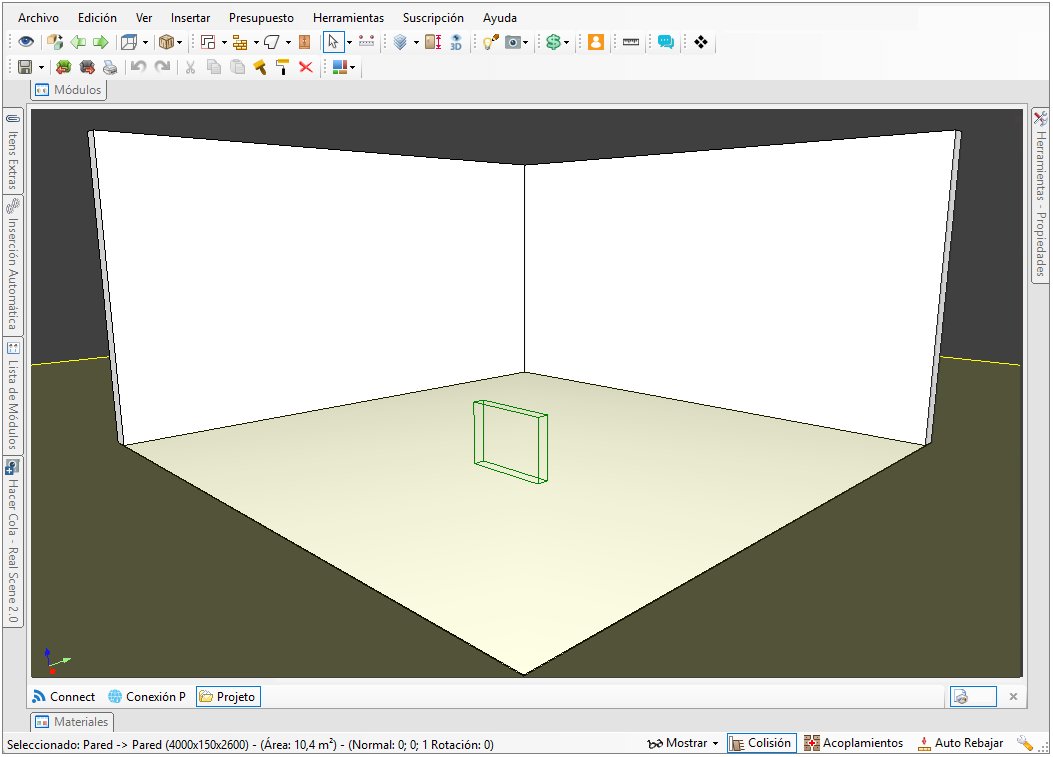Image resolution: width=1053 pixels, height=757 pixels.
Task: Click the dark sofa replace icon
Action: (x=87, y=67)
